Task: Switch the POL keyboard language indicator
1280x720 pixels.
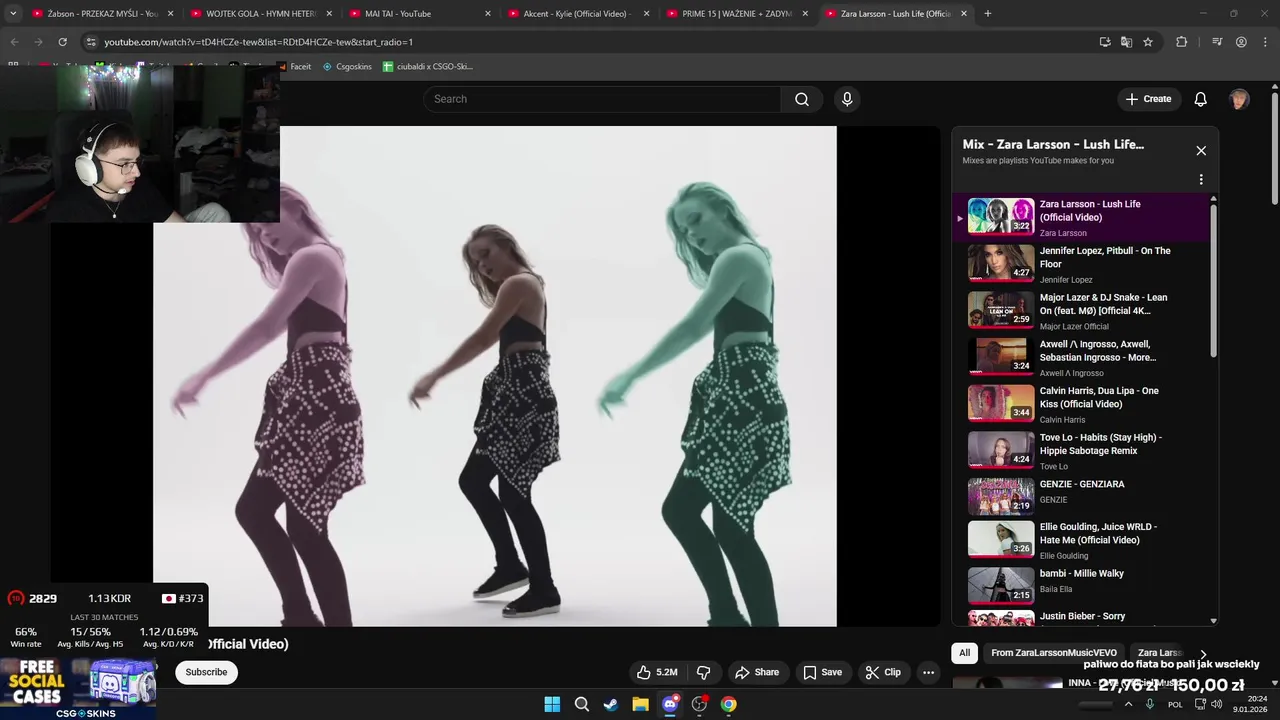Action: [1175, 704]
